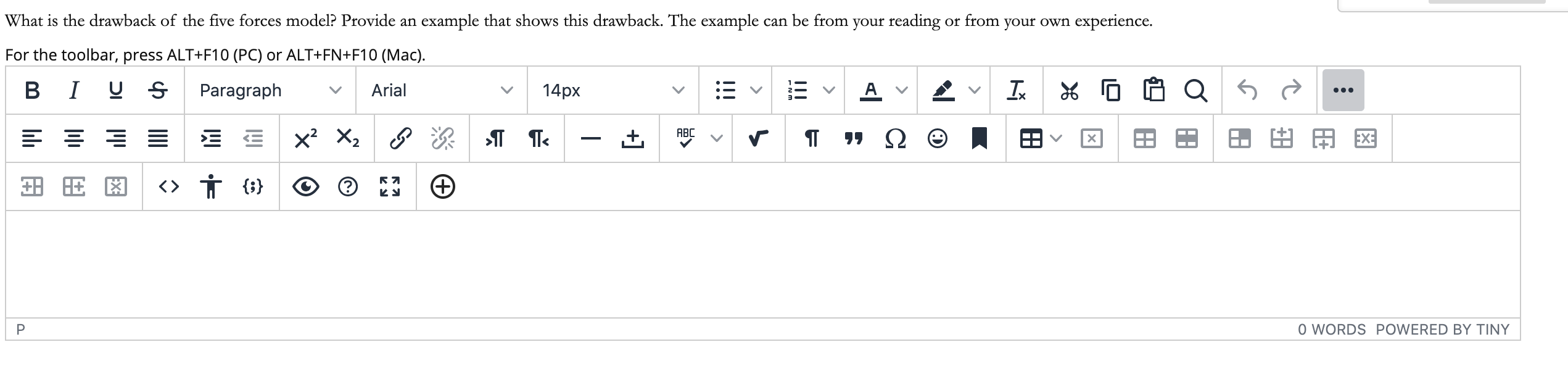The width and height of the screenshot is (1568, 384).
Task: Decrease paragraph indent
Action: pos(253,138)
